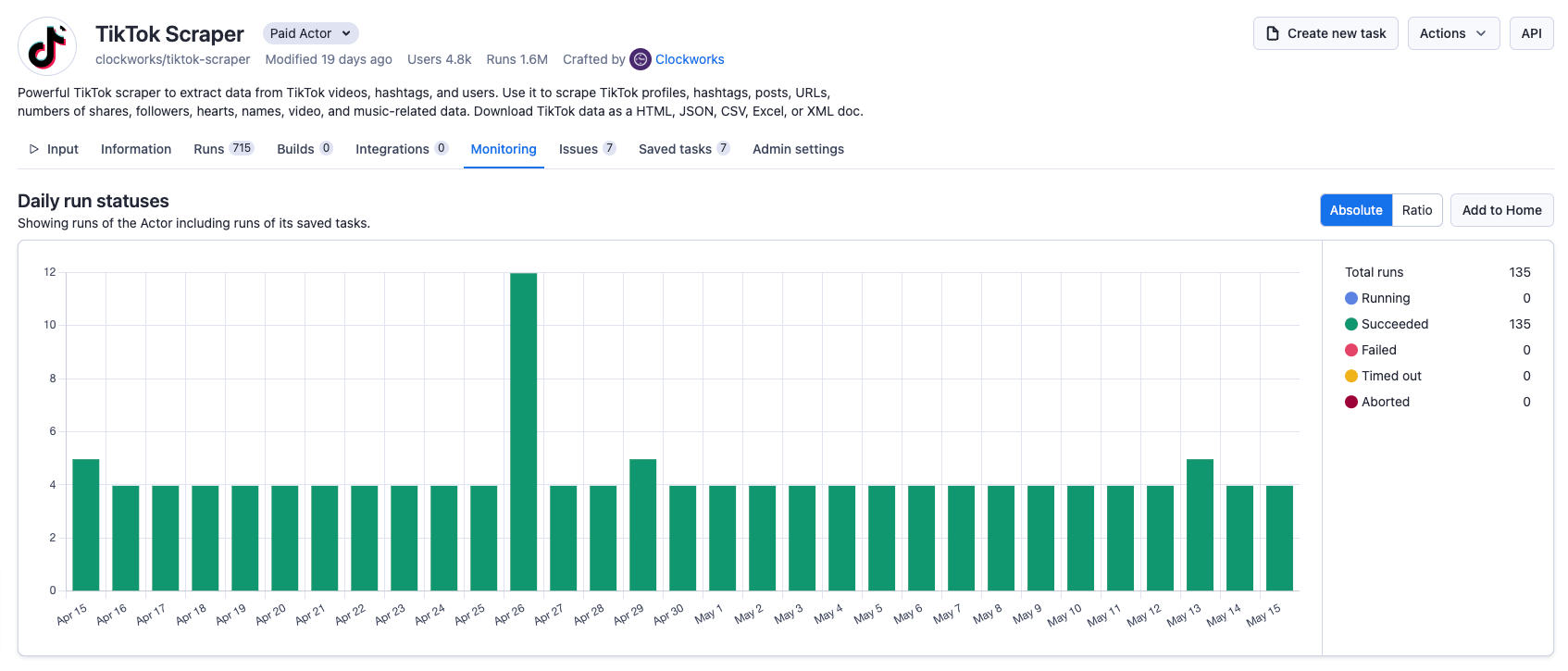The image size is (1568, 671).
Task: Click the document icon in Create new task
Action: tap(1273, 33)
